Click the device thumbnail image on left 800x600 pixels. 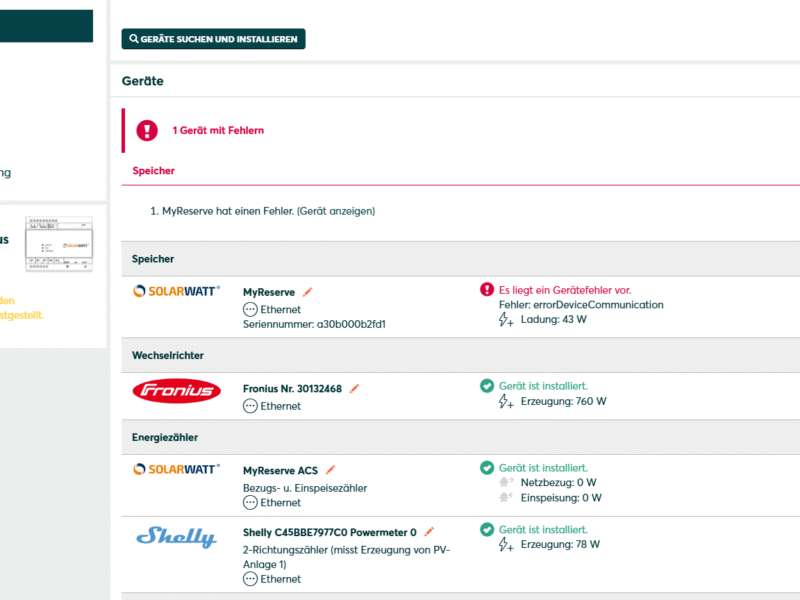point(60,243)
